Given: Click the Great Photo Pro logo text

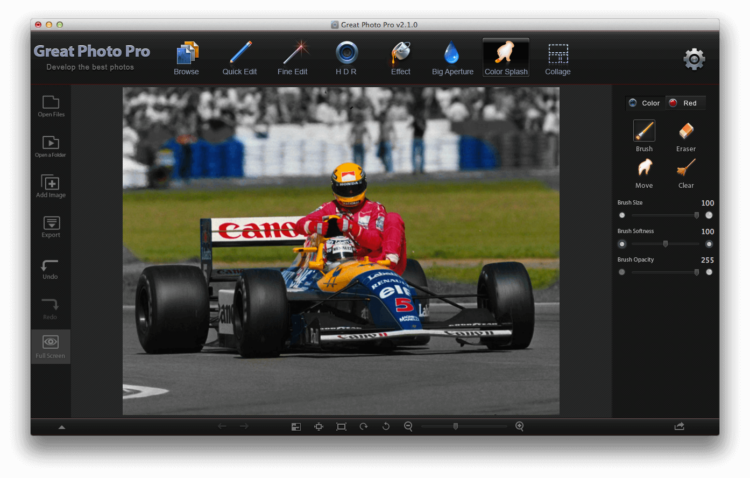Looking at the screenshot, I should click(92, 51).
